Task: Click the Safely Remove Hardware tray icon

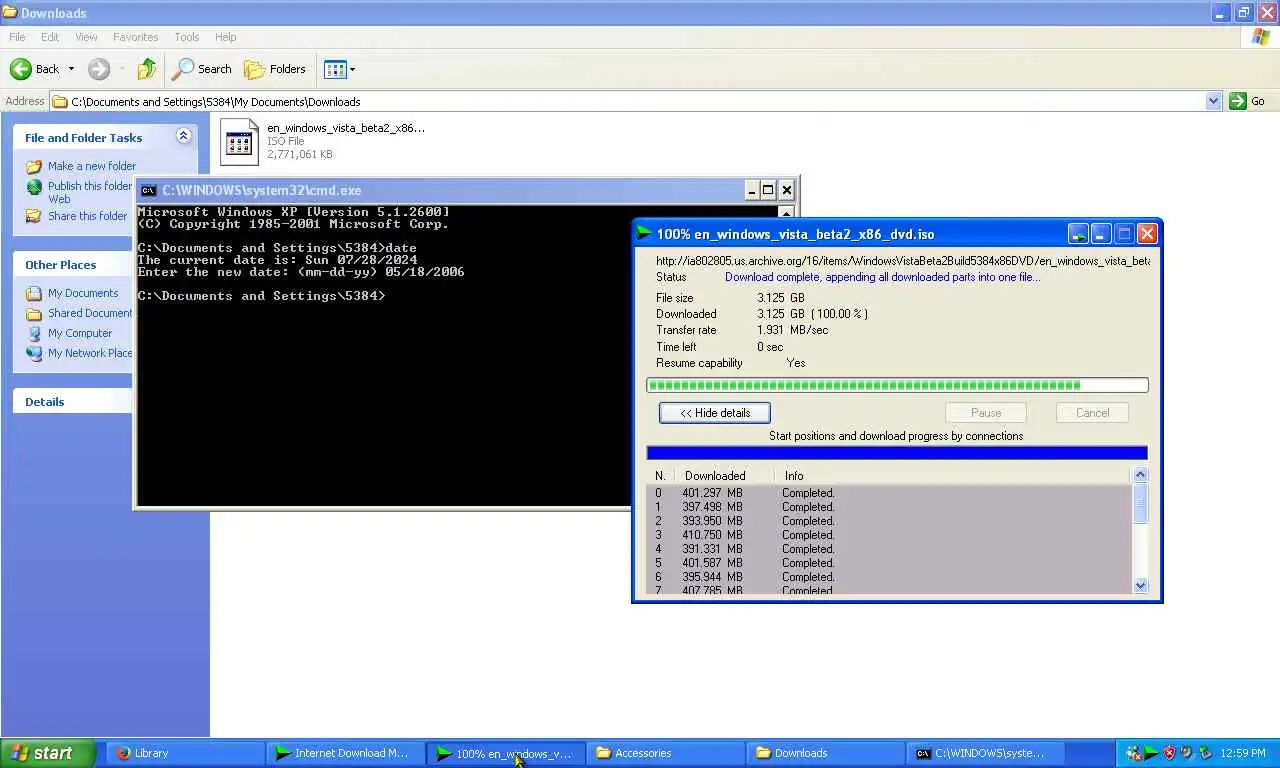Action: (x=1205, y=753)
